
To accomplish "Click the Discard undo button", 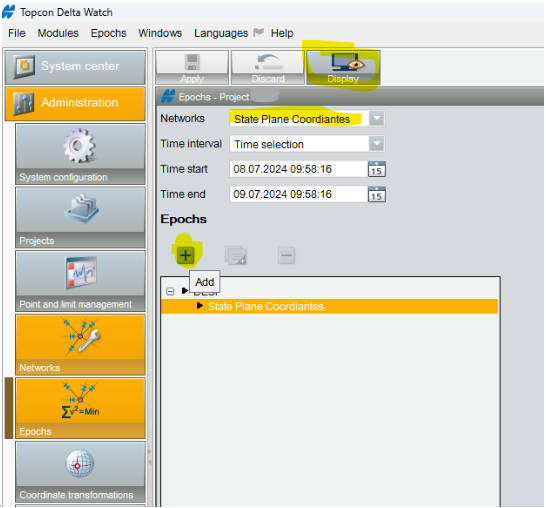I will [268, 67].
